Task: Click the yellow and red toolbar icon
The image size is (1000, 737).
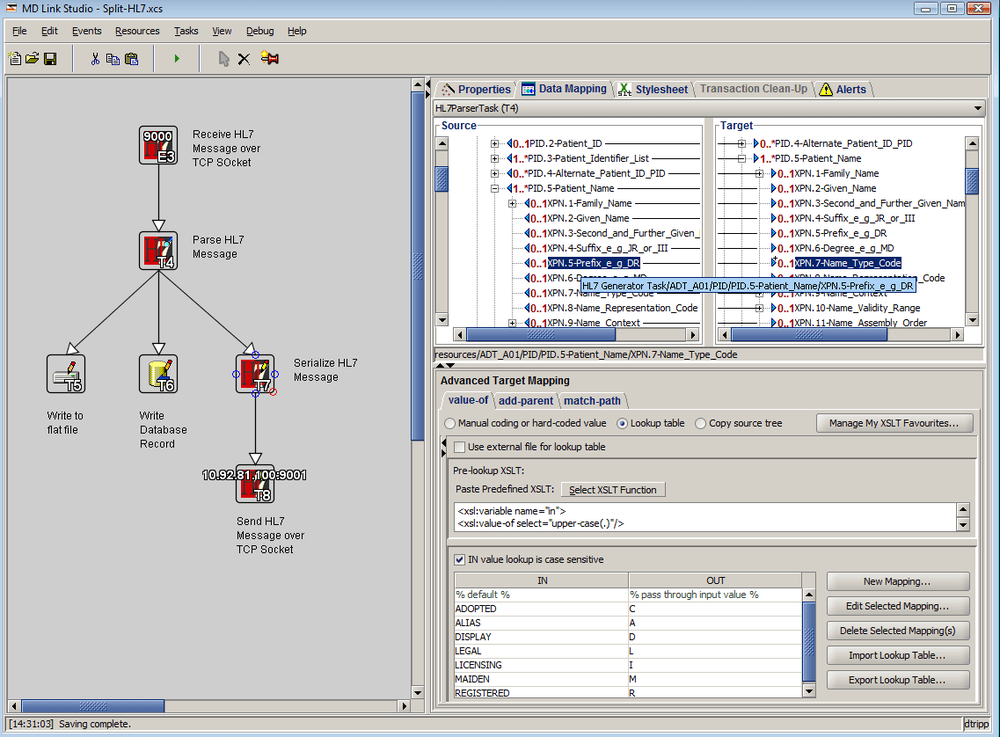Action: pyautogui.click(x=270, y=59)
